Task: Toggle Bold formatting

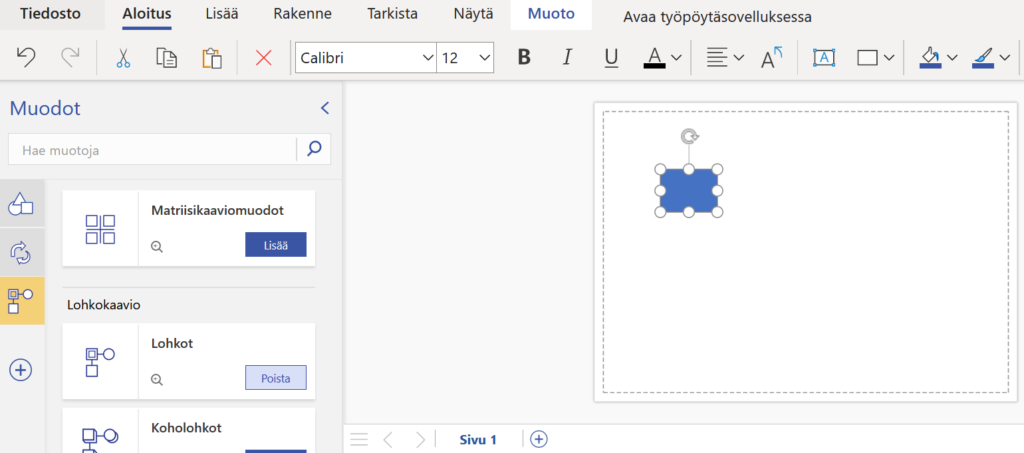Action: click(x=524, y=58)
